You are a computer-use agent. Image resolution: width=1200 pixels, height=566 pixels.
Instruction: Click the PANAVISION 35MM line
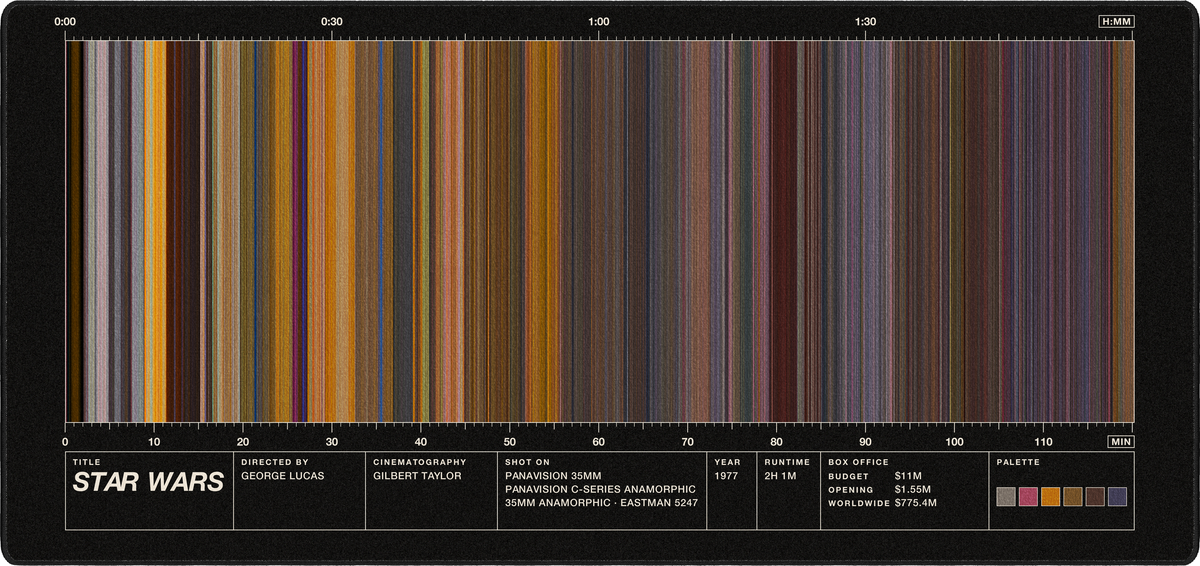(553, 476)
